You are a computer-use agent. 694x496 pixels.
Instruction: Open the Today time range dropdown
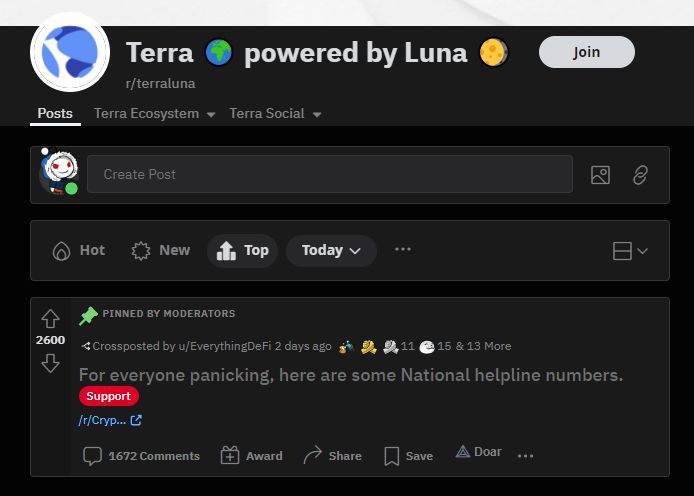pos(331,250)
